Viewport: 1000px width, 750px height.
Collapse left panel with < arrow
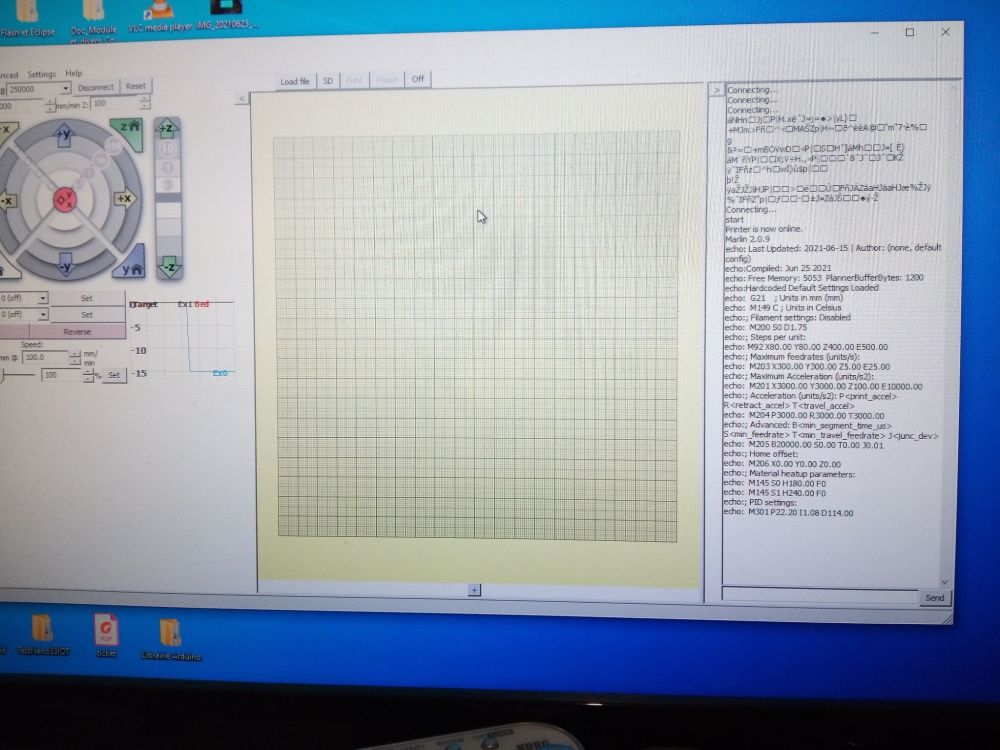point(242,98)
